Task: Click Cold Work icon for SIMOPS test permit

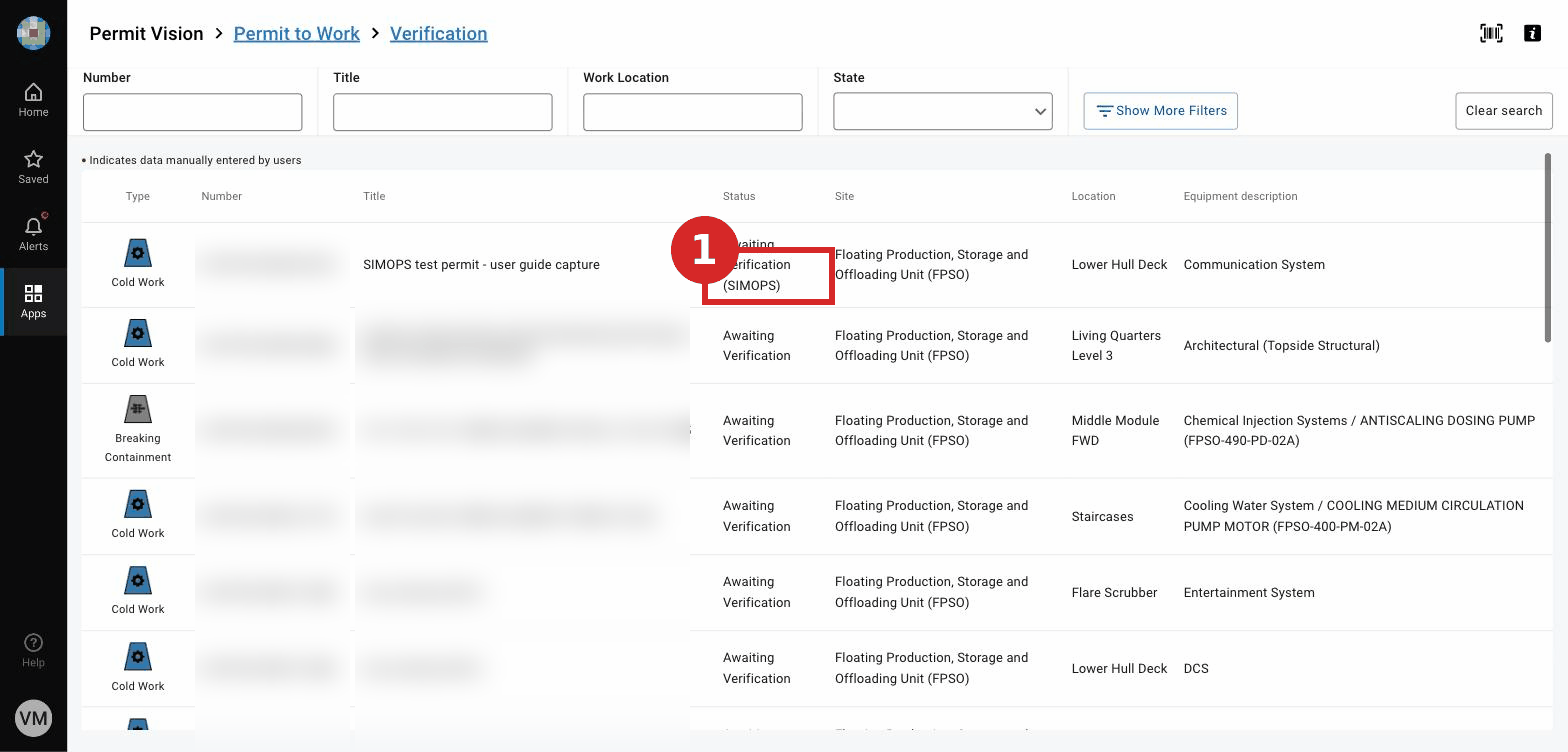Action: click(x=138, y=253)
